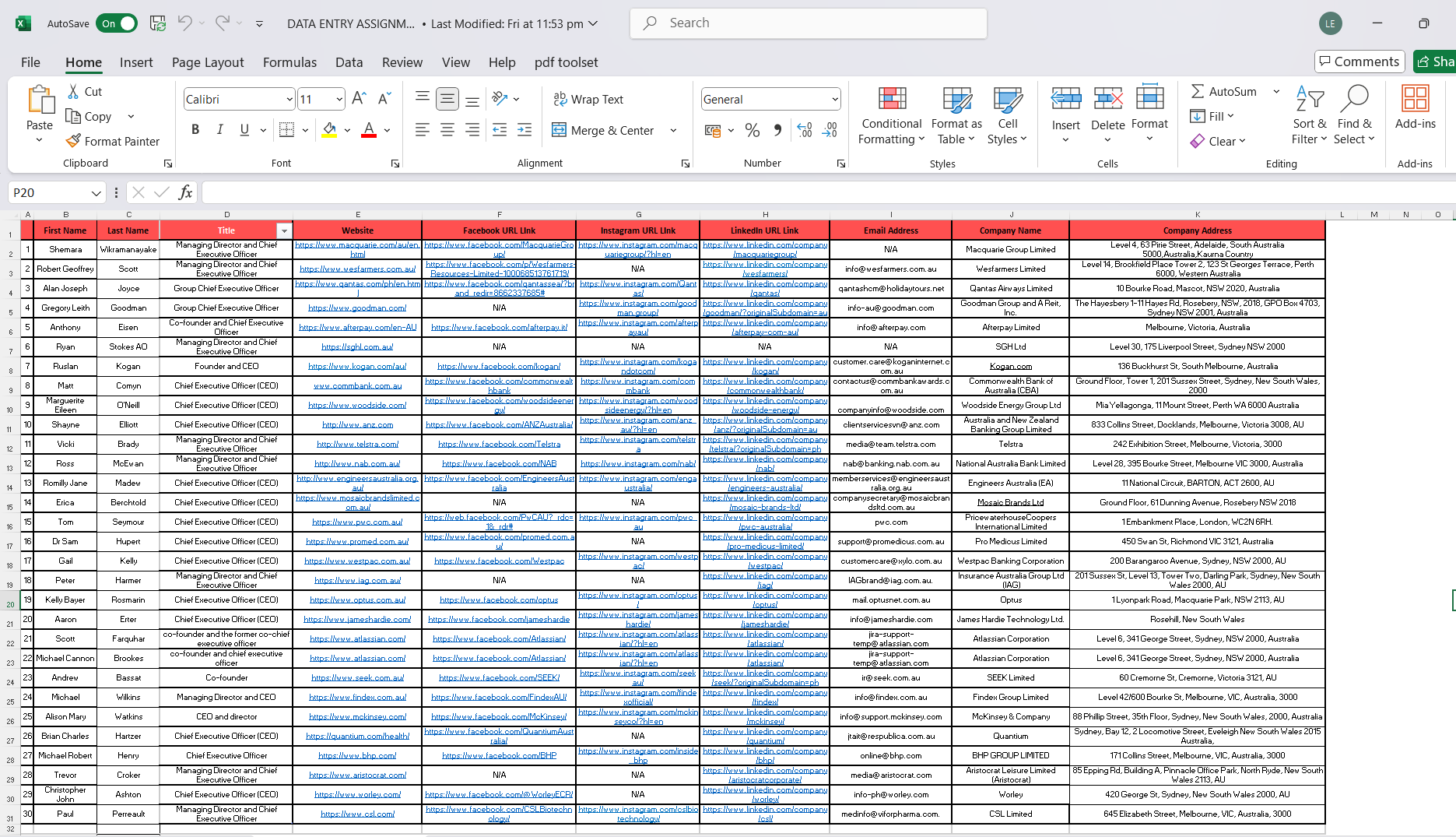Apply Comma Style number format
The width and height of the screenshot is (1456, 837).
(777, 130)
